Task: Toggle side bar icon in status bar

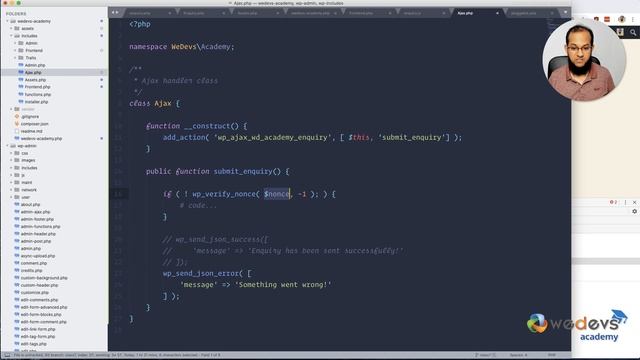Action: point(7,356)
